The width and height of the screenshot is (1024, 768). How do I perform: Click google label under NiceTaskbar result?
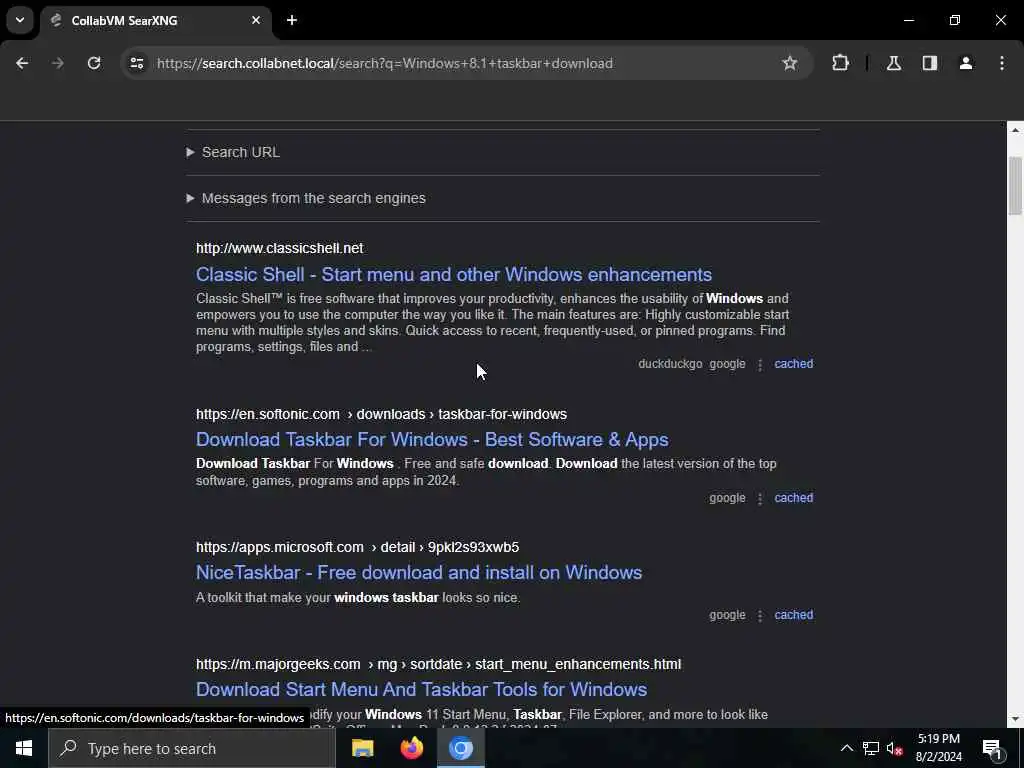[727, 615]
